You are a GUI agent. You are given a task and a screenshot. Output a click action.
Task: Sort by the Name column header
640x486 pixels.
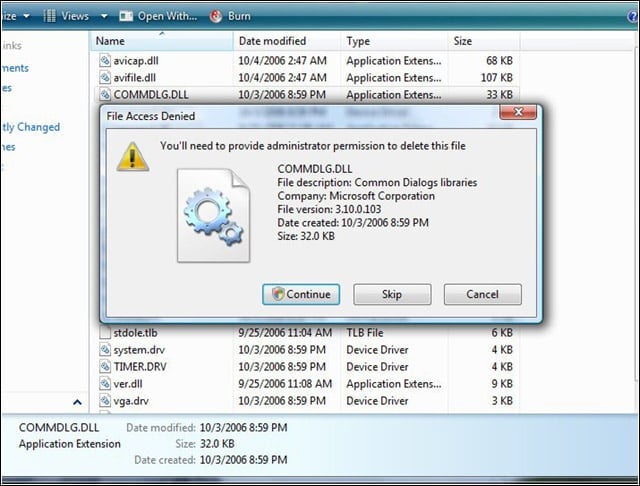pos(162,41)
